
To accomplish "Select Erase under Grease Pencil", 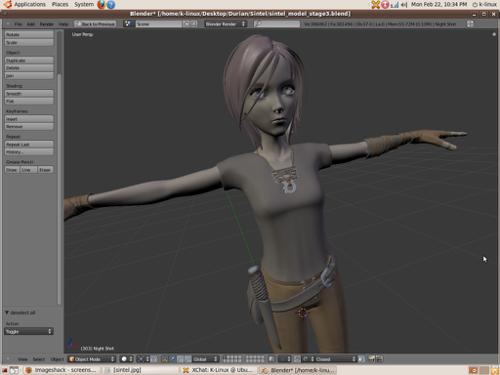I will 45,170.
